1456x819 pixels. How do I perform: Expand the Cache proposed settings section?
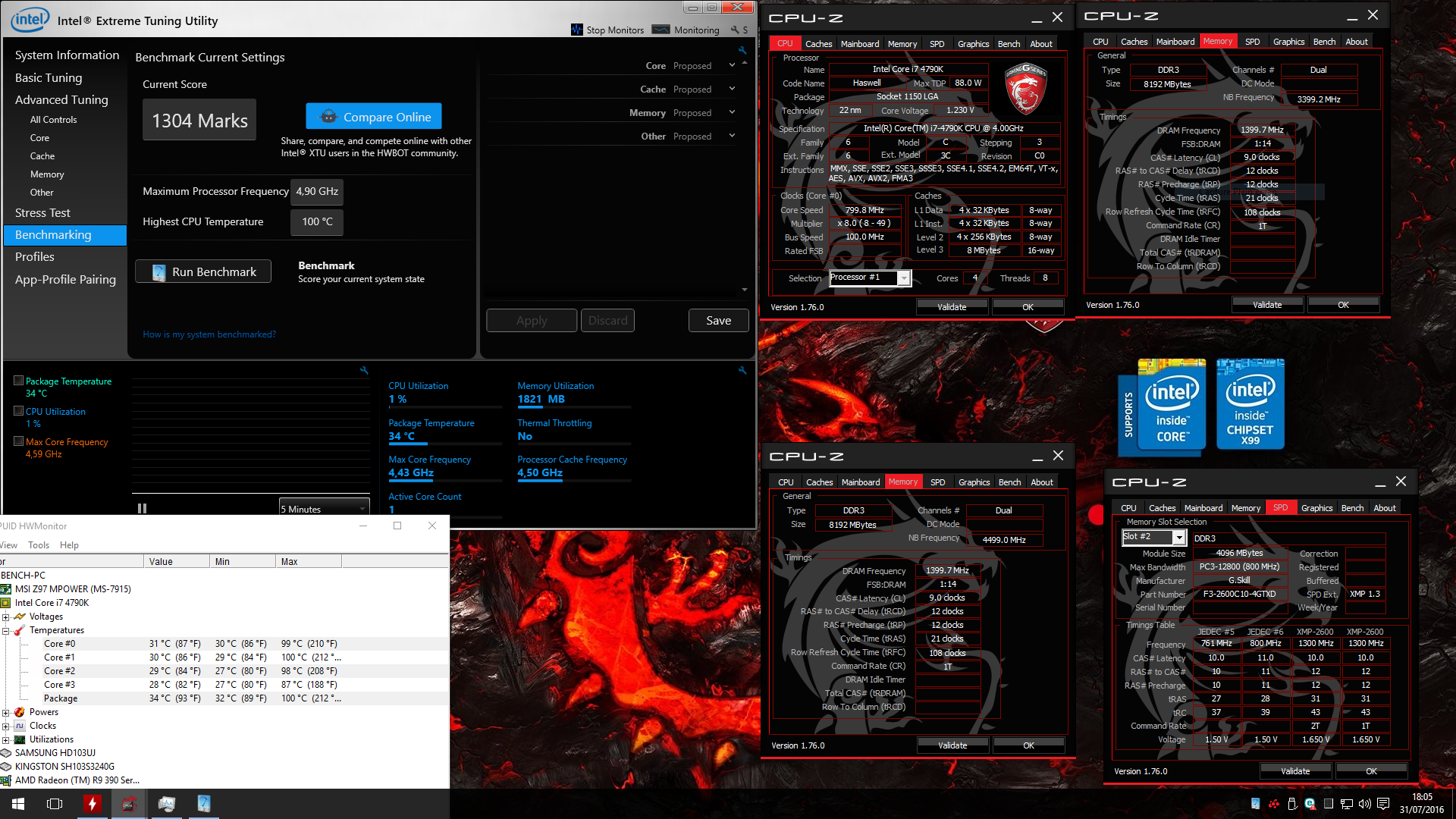pos(732,89)
